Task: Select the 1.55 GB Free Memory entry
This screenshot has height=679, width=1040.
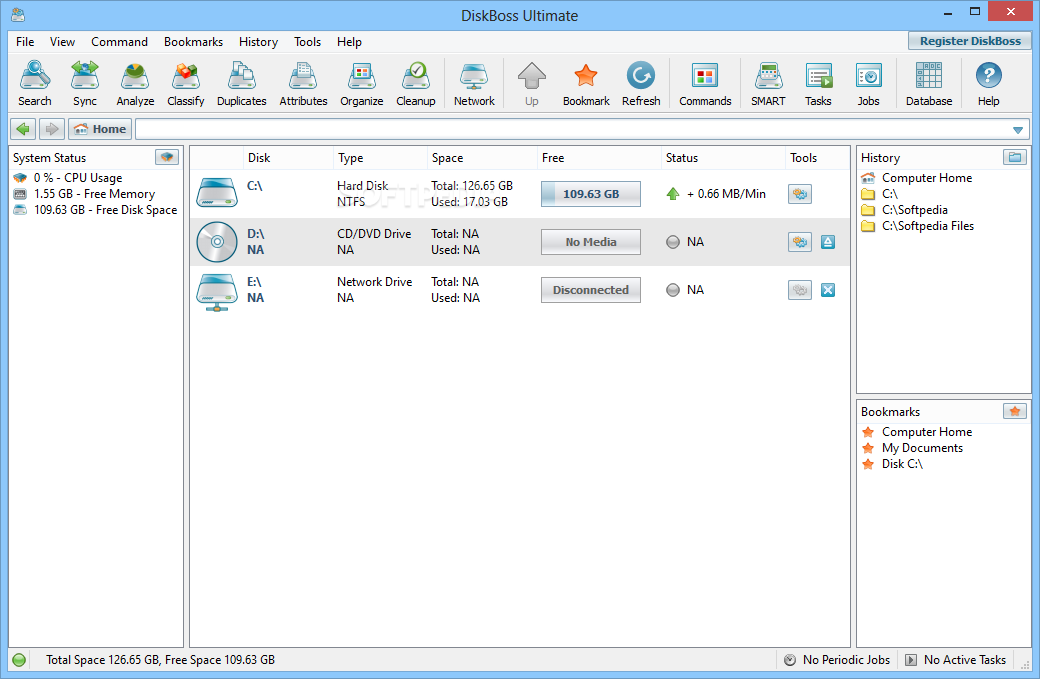Action: (94, 194)
